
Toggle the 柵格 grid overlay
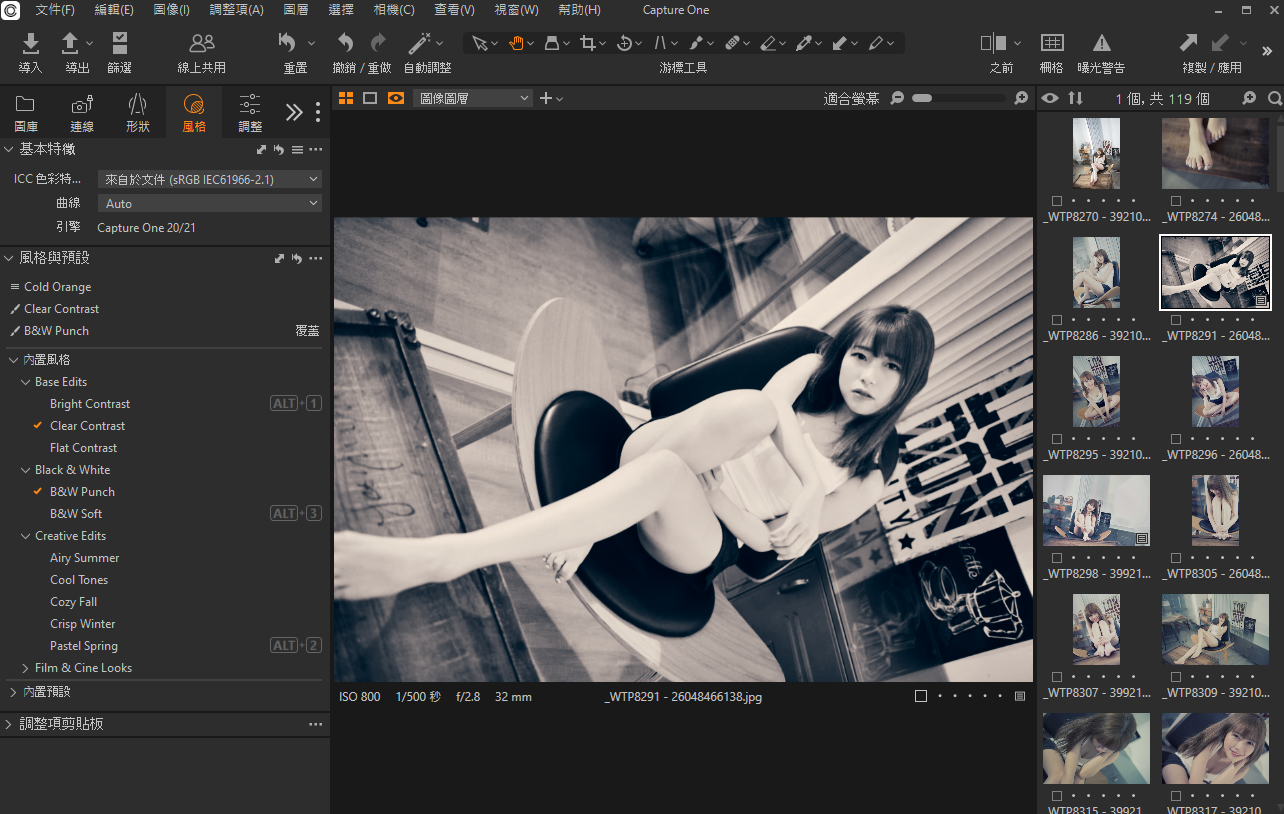[x=1051, y=43]
